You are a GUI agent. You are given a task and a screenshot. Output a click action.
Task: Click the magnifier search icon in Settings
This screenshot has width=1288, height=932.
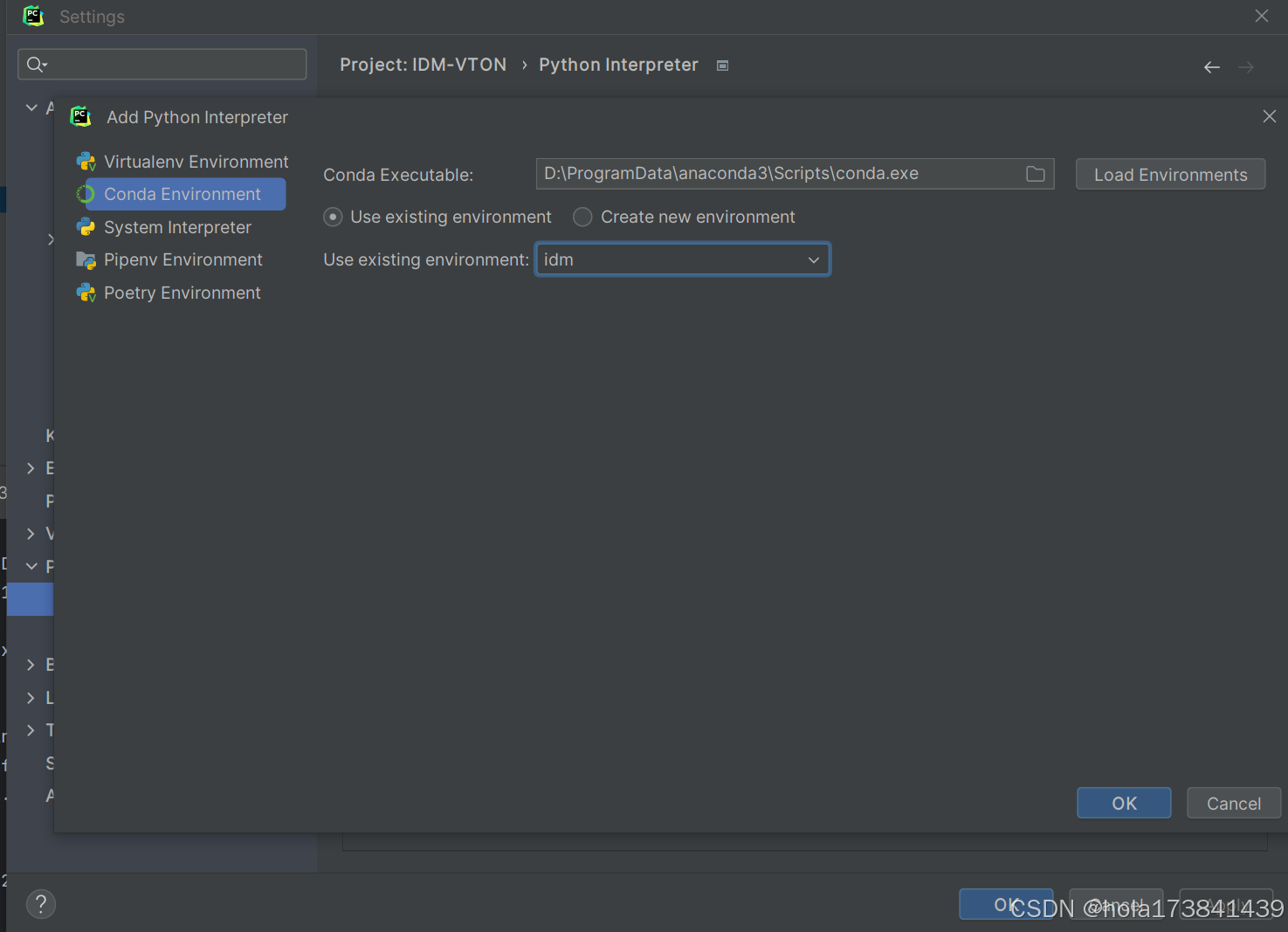coord(37,65)
